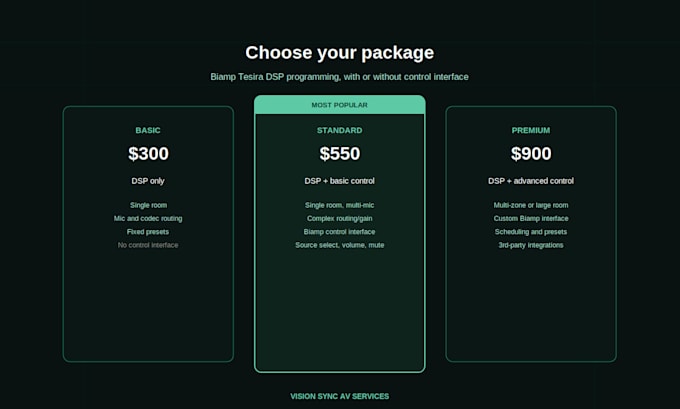Click the Biamp control interface feature

tap(340, 232)
